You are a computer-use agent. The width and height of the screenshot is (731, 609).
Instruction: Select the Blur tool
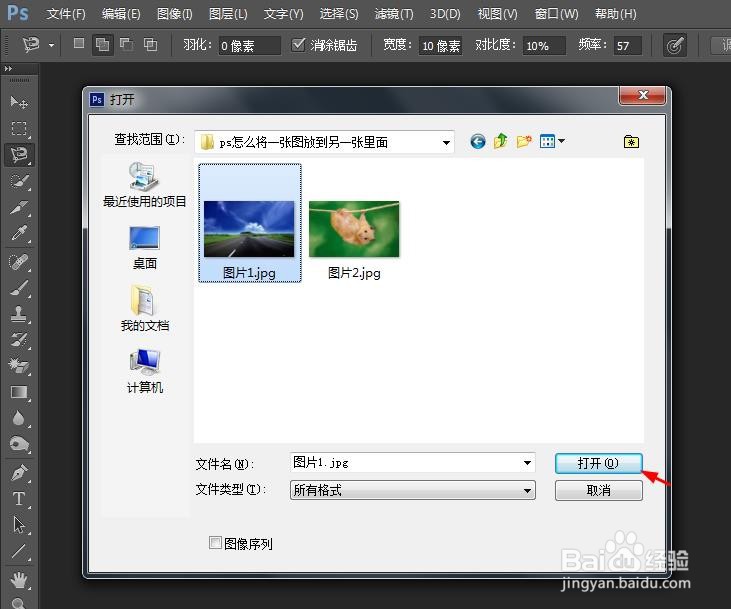coord(19,418)
